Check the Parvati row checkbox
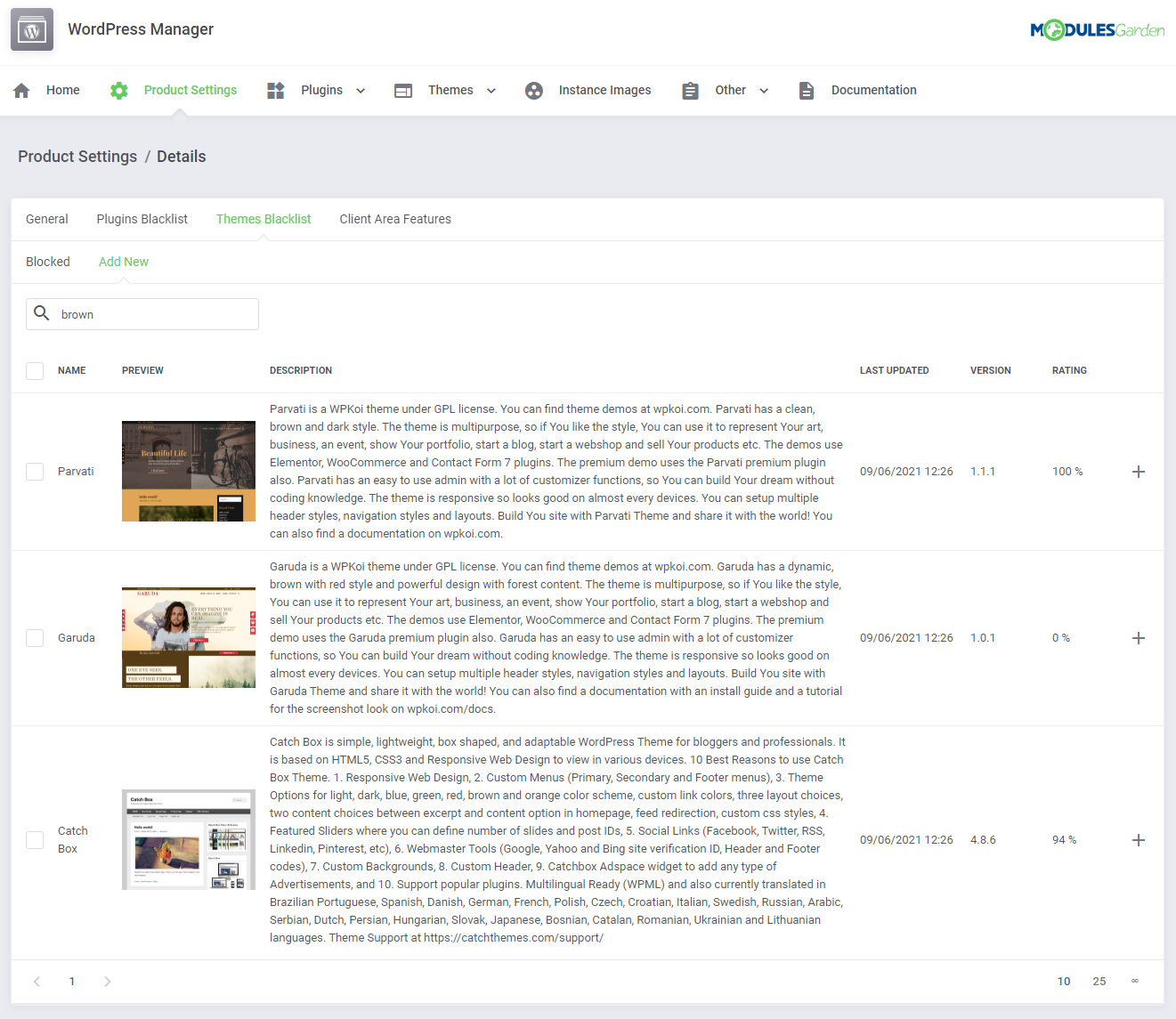The image size is (1176, 1019). 35,472
